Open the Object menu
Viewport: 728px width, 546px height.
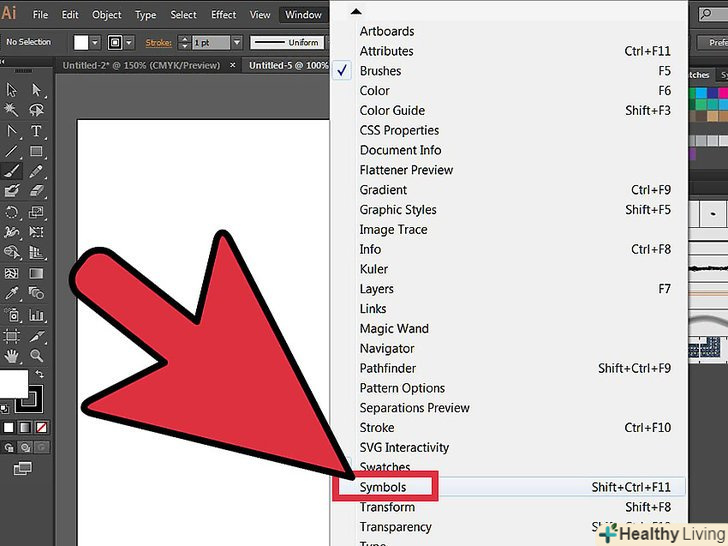coord(107,15)
